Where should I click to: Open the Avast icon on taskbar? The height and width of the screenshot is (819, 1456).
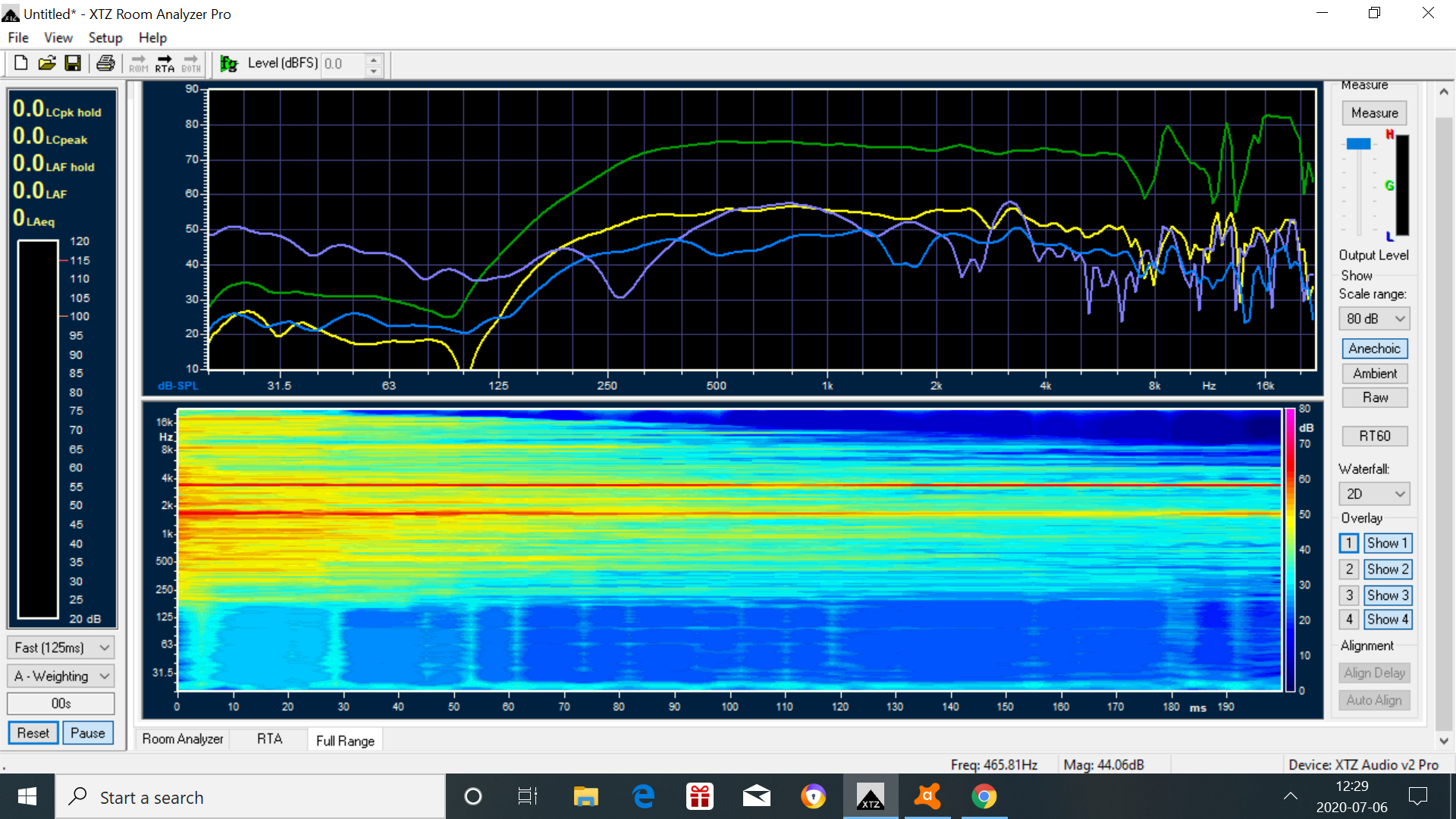pos(927,796)
